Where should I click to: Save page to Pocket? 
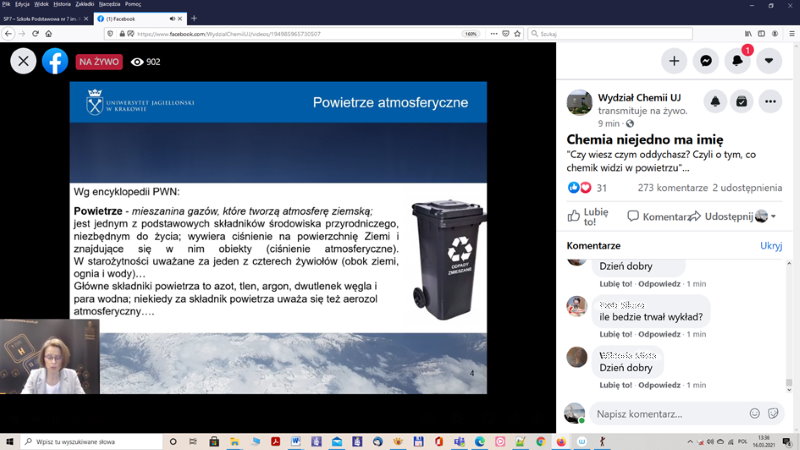[506, 34]
